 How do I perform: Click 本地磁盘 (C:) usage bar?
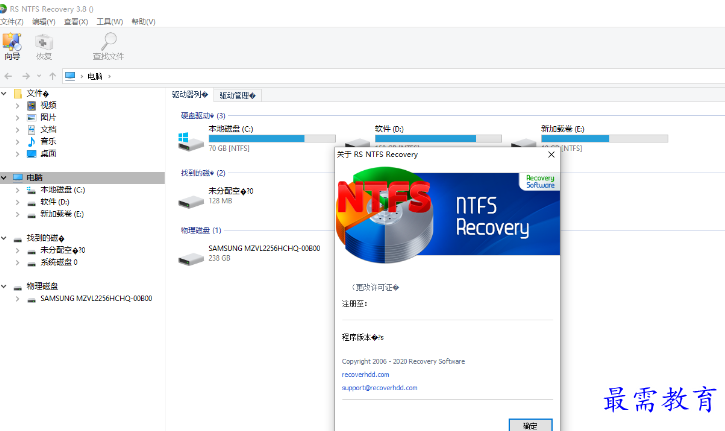tap(272, 138)
